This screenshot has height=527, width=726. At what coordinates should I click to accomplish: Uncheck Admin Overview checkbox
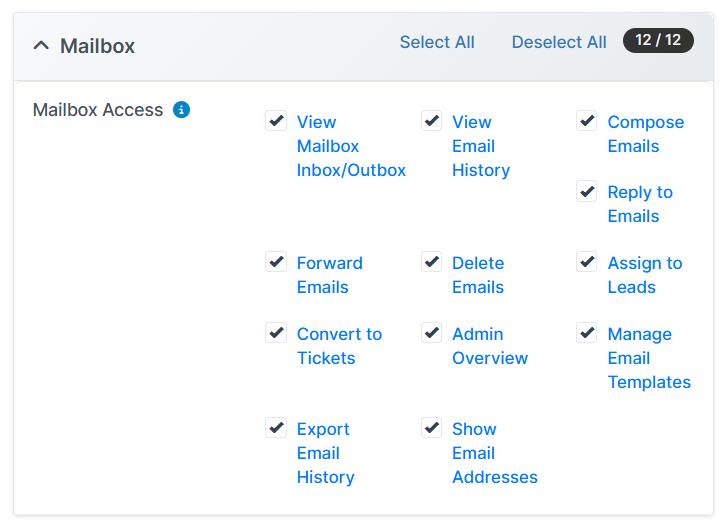(431, 333)
